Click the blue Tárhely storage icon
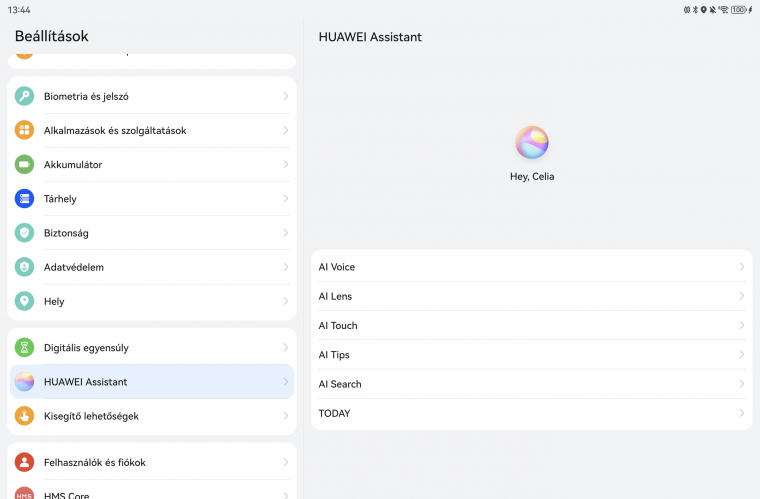 point(25,198)
